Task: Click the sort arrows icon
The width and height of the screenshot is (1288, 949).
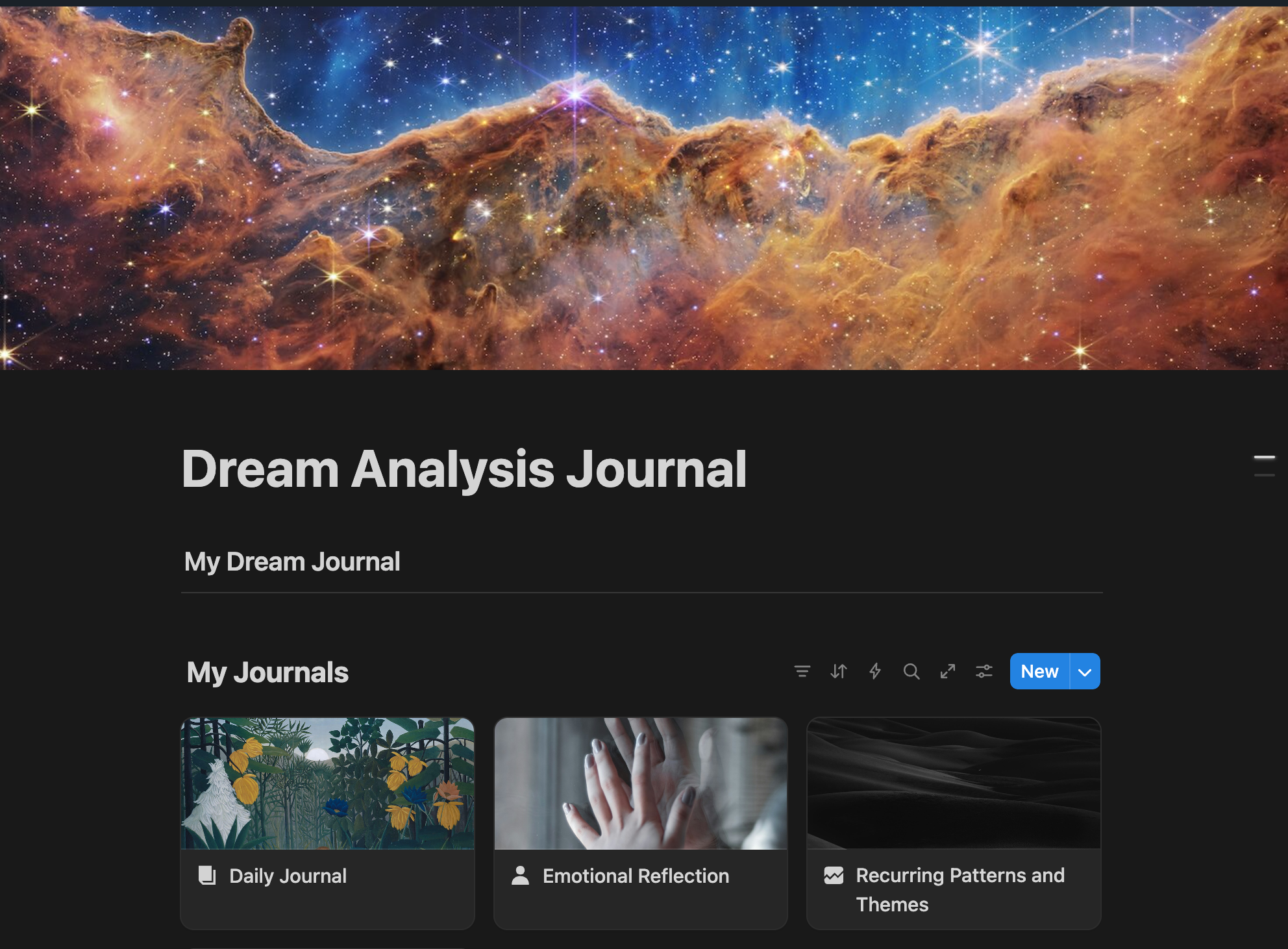Action: [838, 671]
